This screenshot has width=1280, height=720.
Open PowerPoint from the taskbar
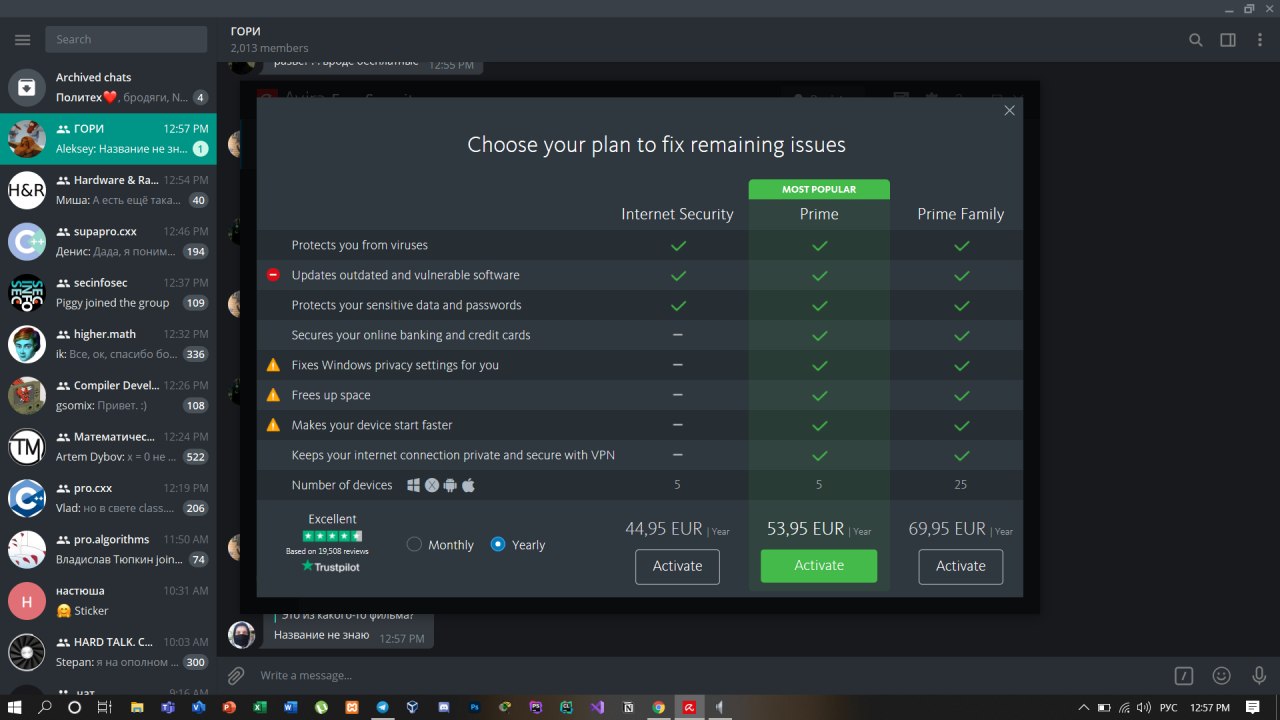click(229, 707)
